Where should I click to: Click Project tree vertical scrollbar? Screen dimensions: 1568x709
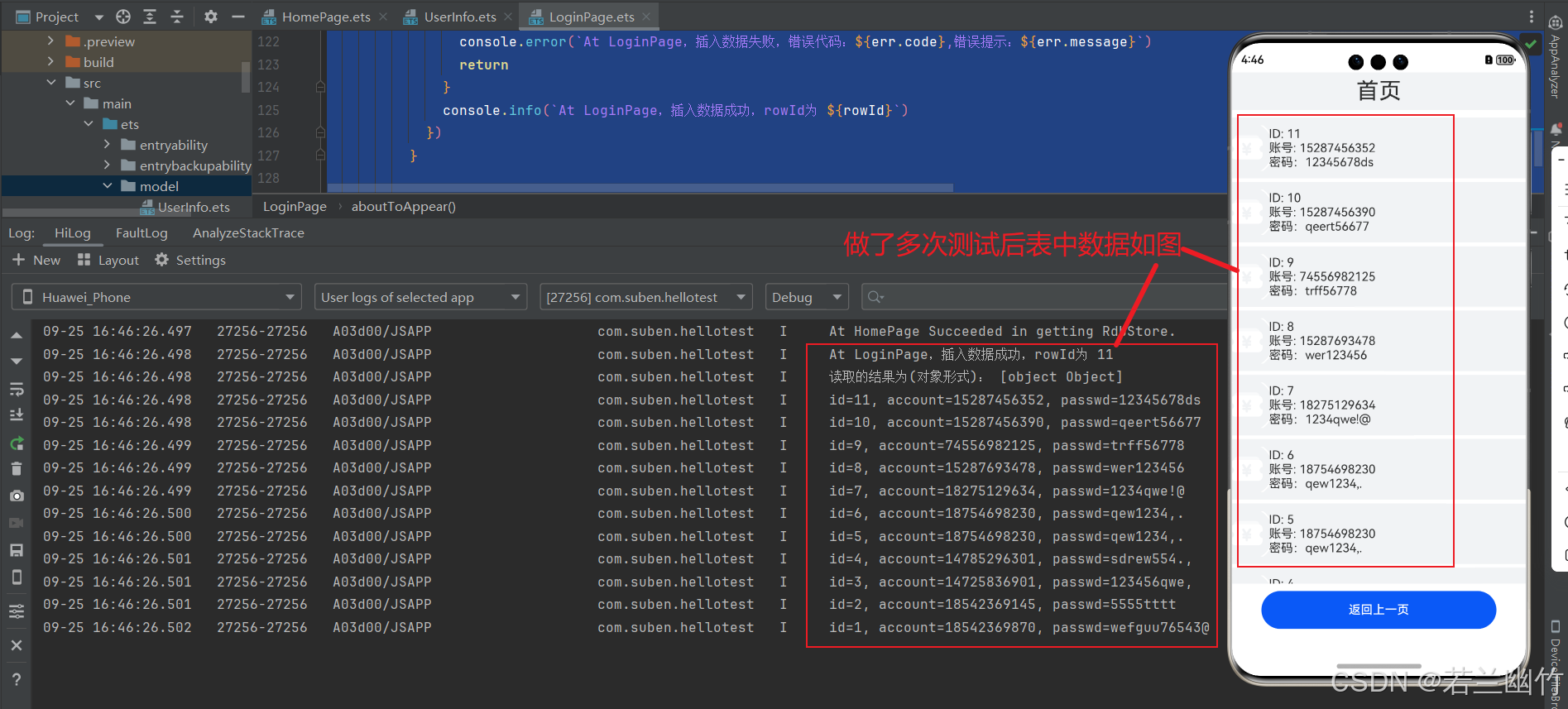(246, 76)
